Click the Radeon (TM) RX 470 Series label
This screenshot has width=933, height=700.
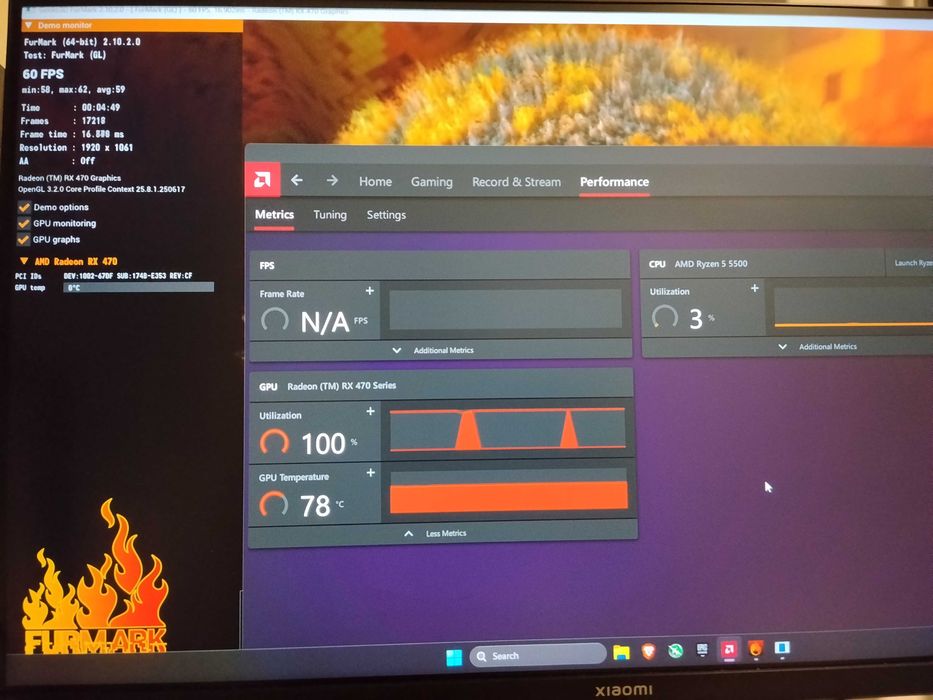(x=342, y=386)
